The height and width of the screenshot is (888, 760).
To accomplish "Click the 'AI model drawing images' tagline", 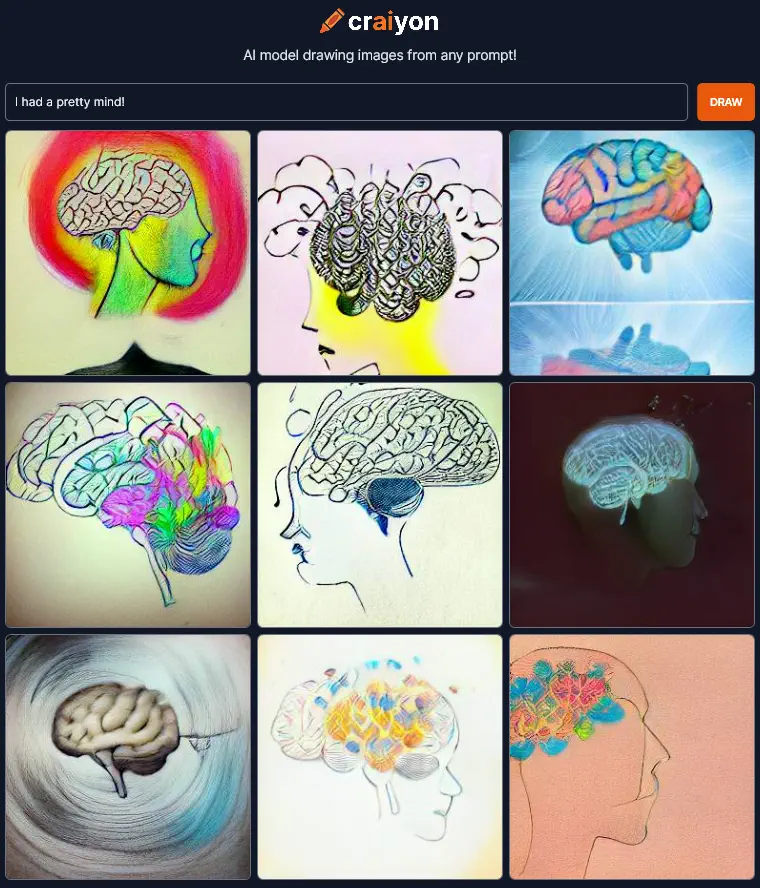I will [379, 55].
